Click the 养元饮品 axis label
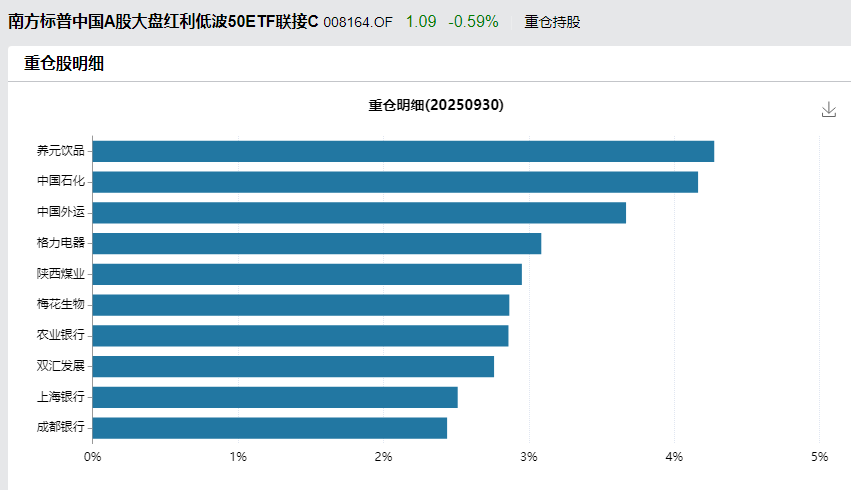 (x=61, y=151)
